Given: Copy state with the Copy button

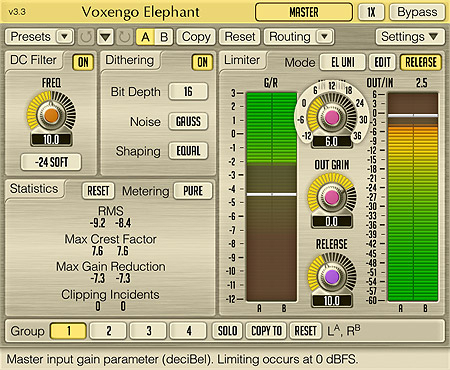Looking at the screenshot, I should pyautogui.click(x=196, y=37).
